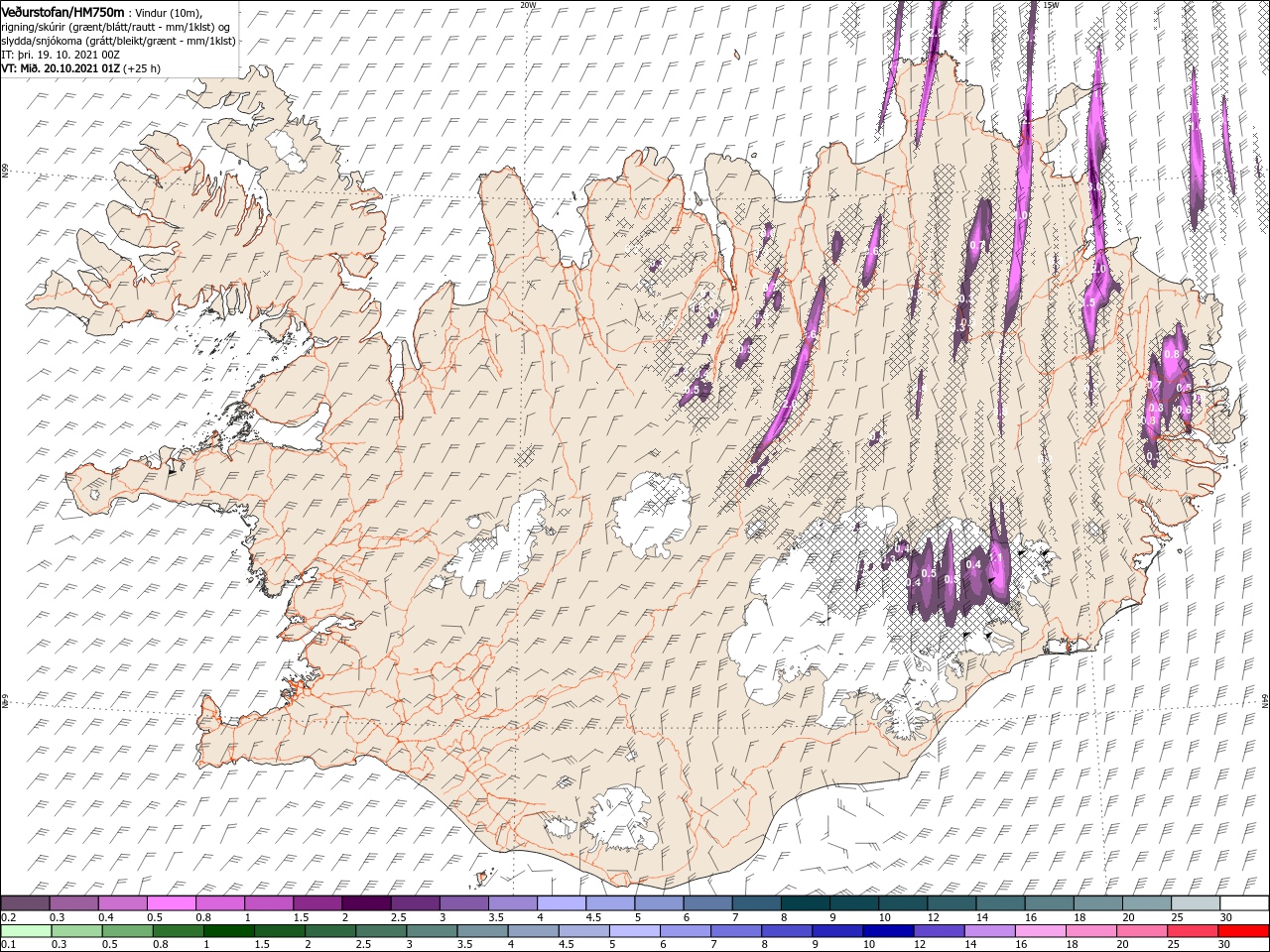1270x952 pixels.
Task: Pick the snow legend swatch between 7 and 8
Action: (757, 902)
